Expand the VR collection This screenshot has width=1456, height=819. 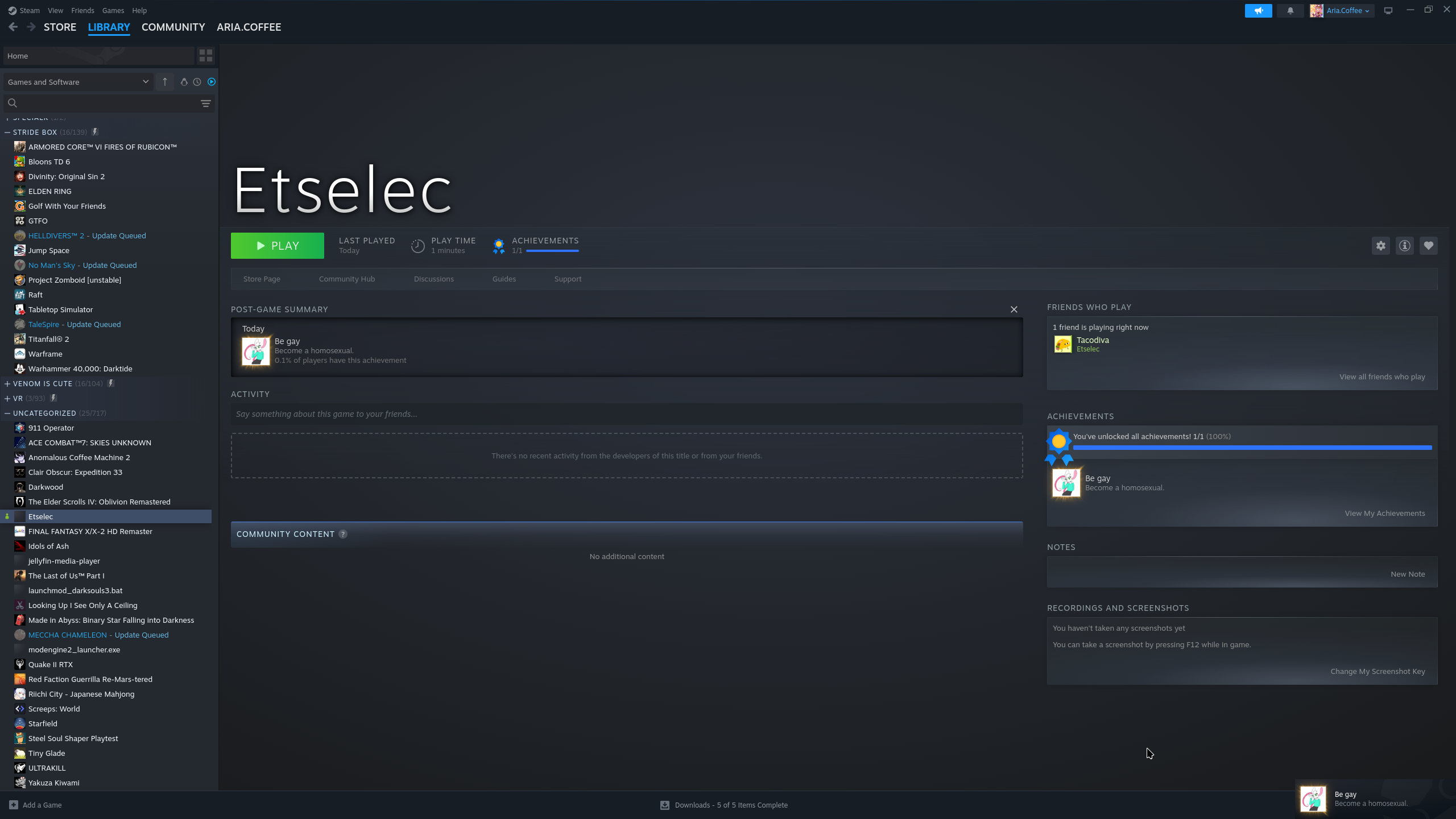(7, 398)
